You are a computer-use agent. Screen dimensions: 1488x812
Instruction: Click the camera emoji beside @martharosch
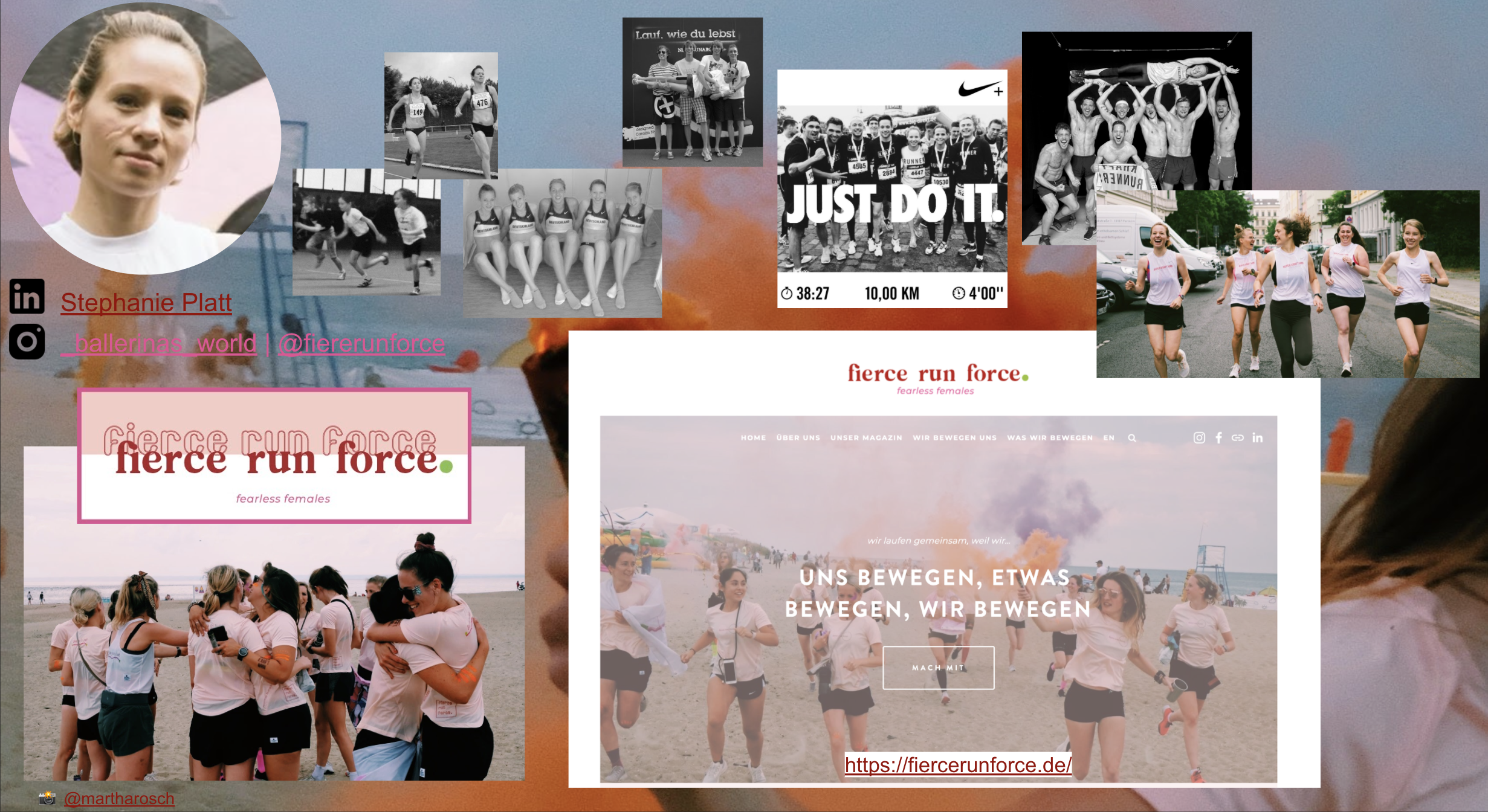47,798
